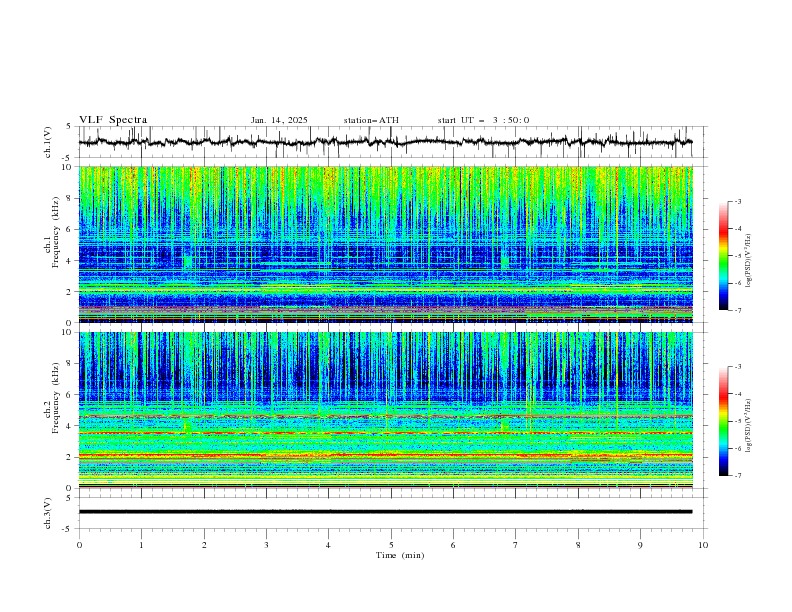Viewport: 792px width, 612px height.
Task: Click time axis tick label '0'
Action: [79, 545]
